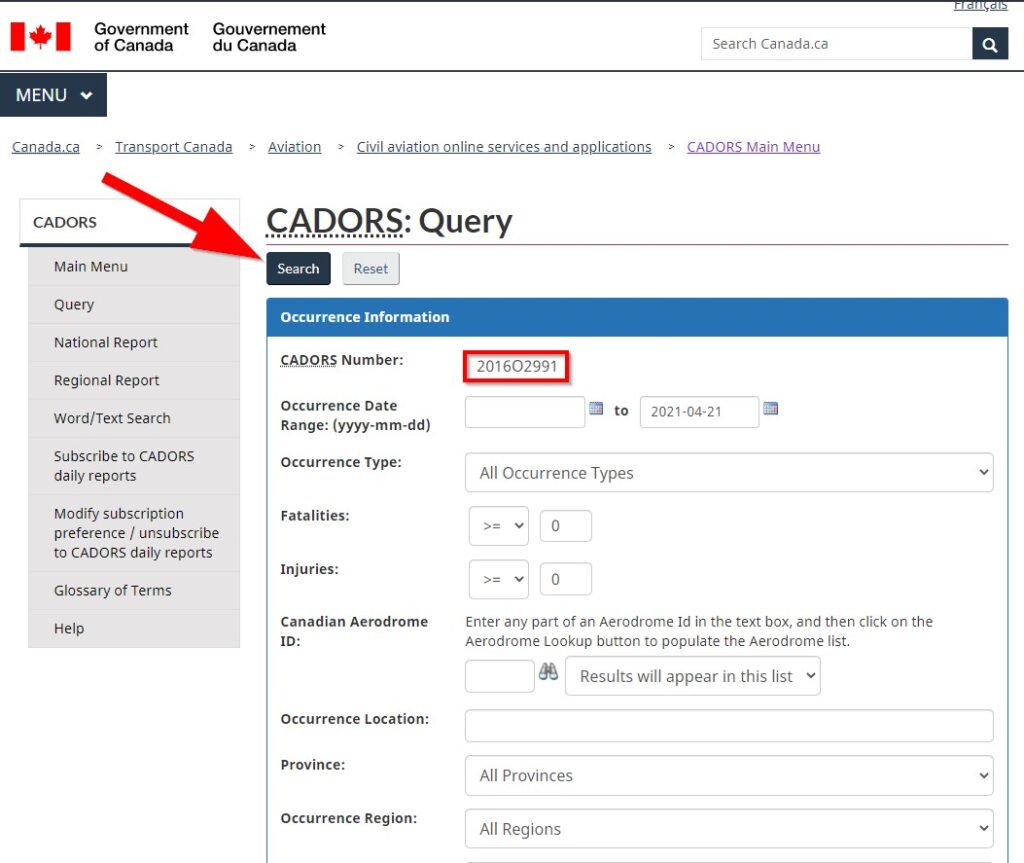The image size is (1024, 863).
Task: Click the Occurrence Information panel header
Action: pos(637,318)
